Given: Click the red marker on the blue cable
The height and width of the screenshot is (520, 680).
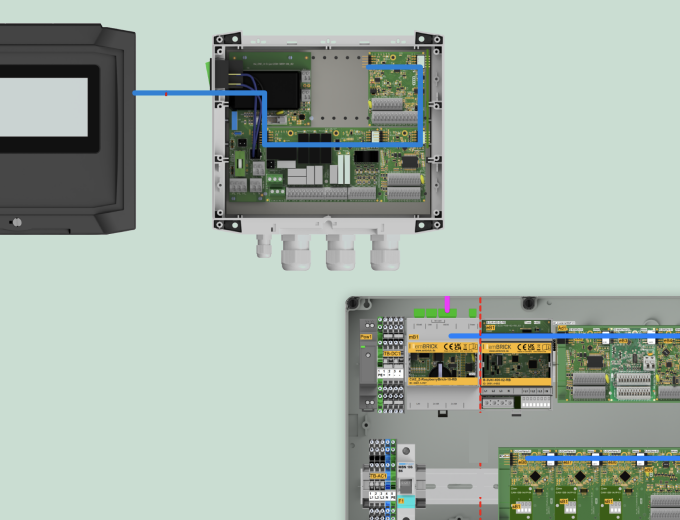Looking at the screenshot, I should pos(166,93).
